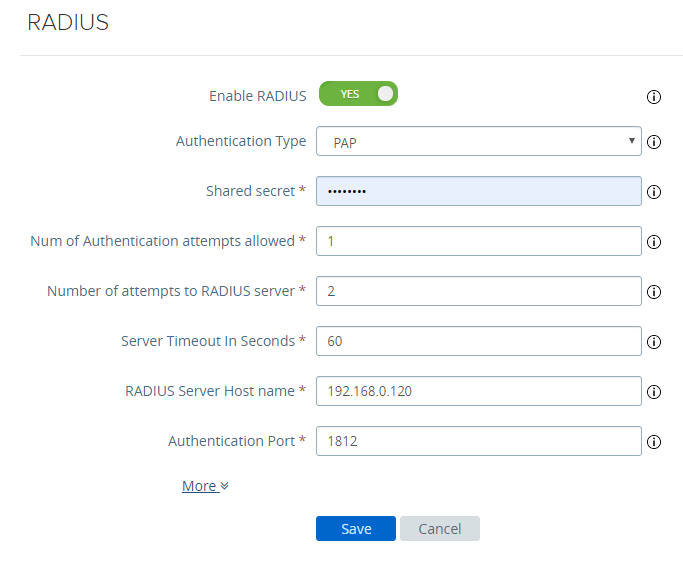Select the attempts to RADIUS server field
The image size is (683, 561).
click(x=478, y=291)
